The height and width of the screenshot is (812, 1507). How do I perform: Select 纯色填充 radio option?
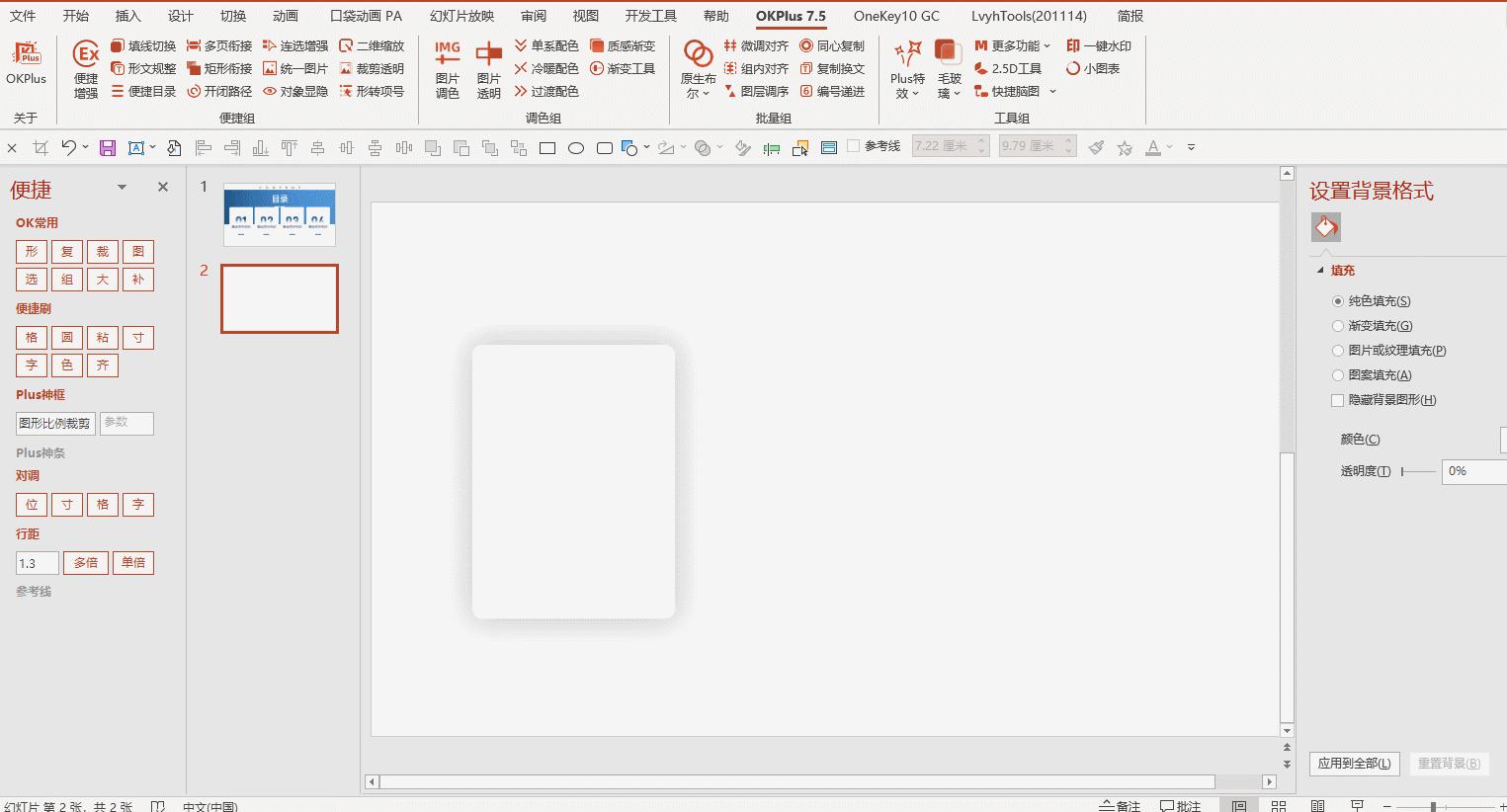[1338, 301]
